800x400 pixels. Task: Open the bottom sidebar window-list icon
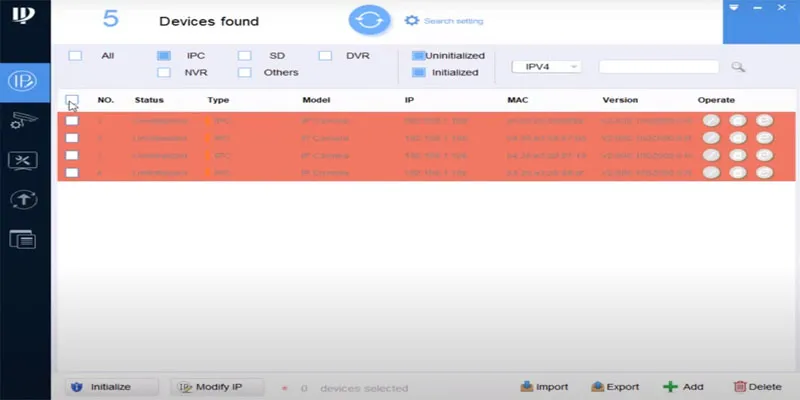click(x=22, y=238)
